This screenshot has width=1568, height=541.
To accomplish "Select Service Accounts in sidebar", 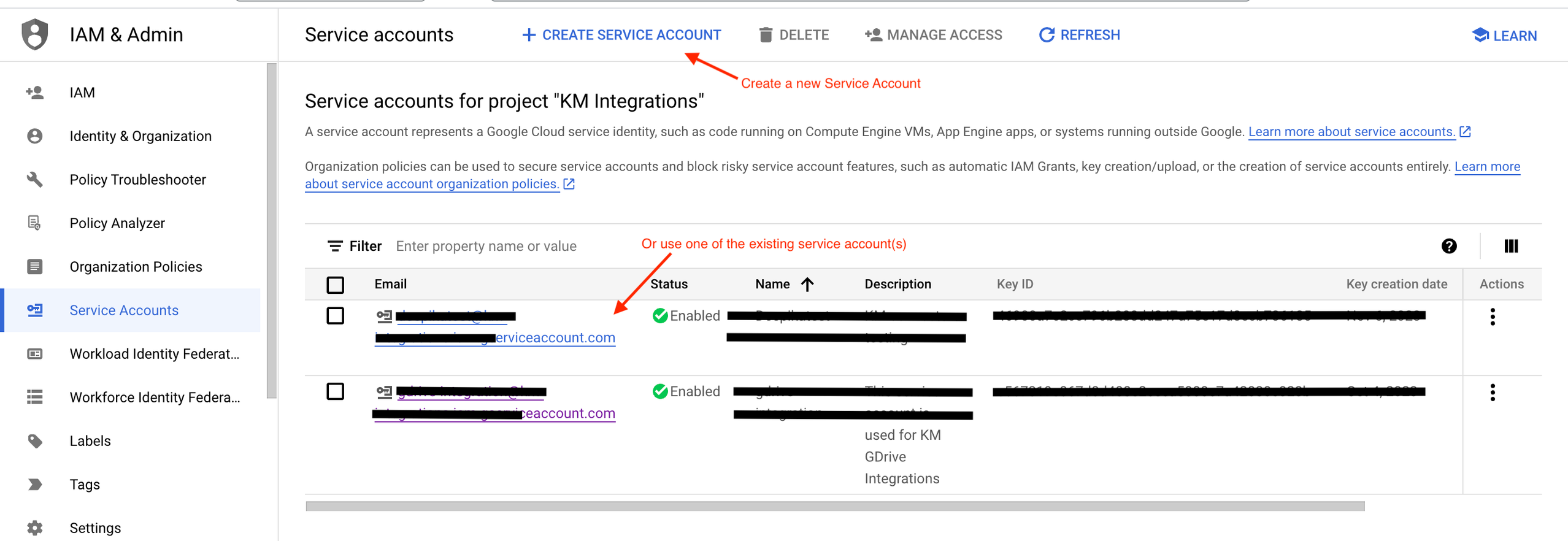I will coord(130,310).
